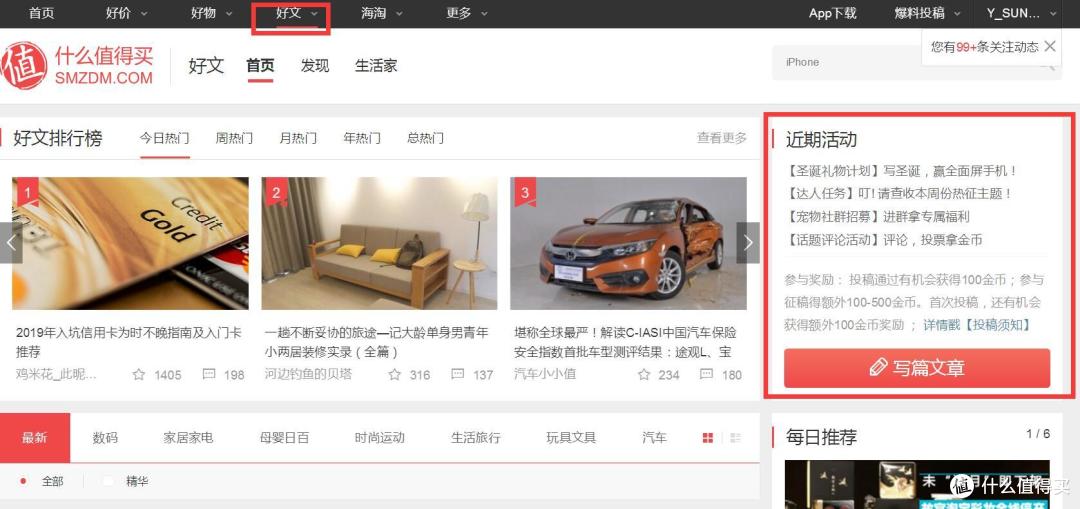This screenshot has width=1080, height=509.
Task: Select the 汽车 category tab
Action: click(x=654, y=437)
